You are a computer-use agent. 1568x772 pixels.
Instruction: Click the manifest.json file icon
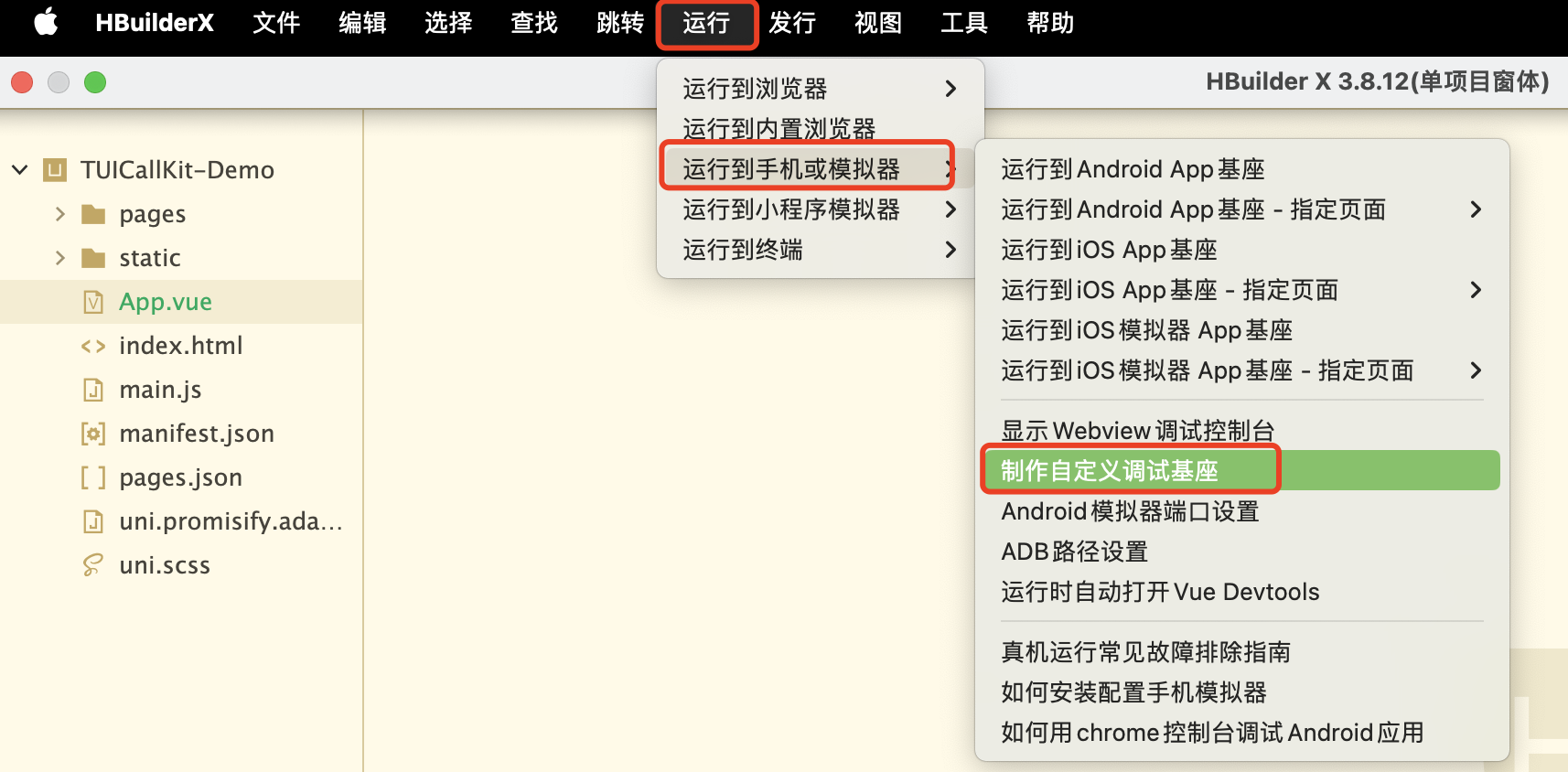pyautogui.click(x=93, y=434)
